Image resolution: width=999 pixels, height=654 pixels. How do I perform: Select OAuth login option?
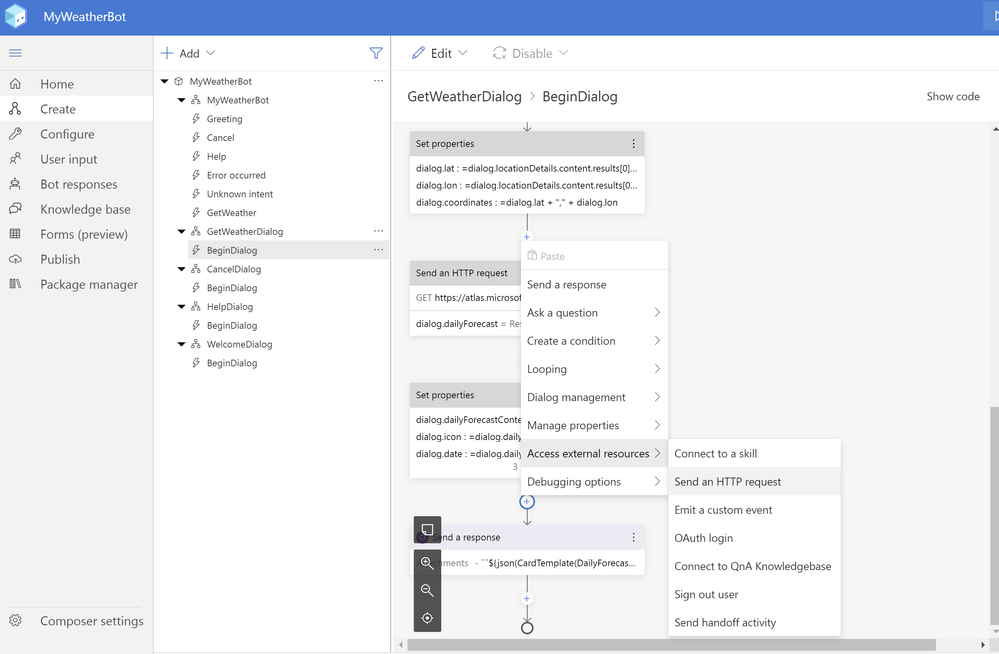(754, 538)
